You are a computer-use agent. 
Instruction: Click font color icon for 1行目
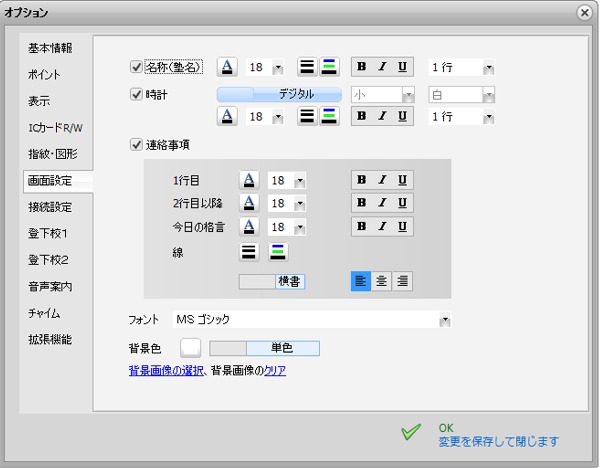(249, 180)
